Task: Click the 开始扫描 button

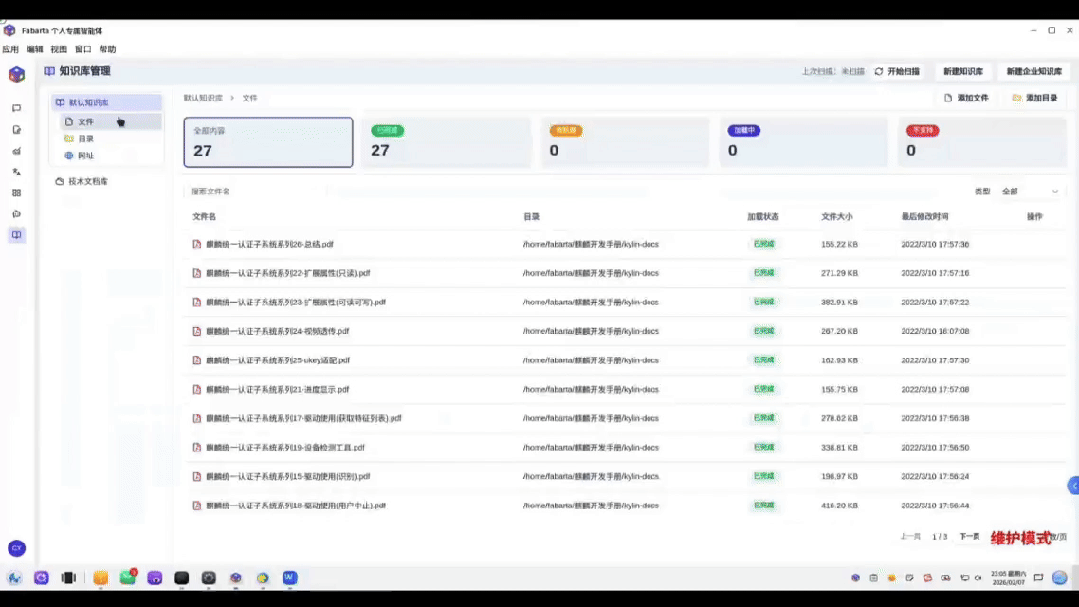Action: click(897, 72)
